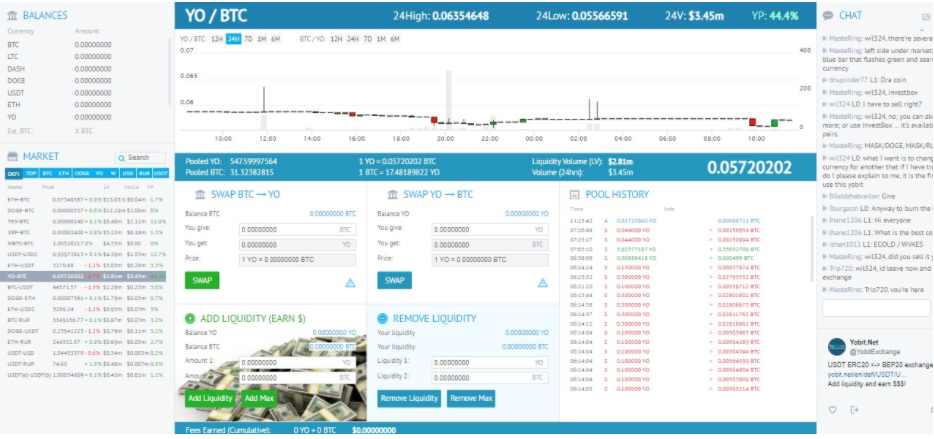Set YO/BTC chart to 1M
The height and width of the screenshot is (439, 934).
(x=261, y=39)
